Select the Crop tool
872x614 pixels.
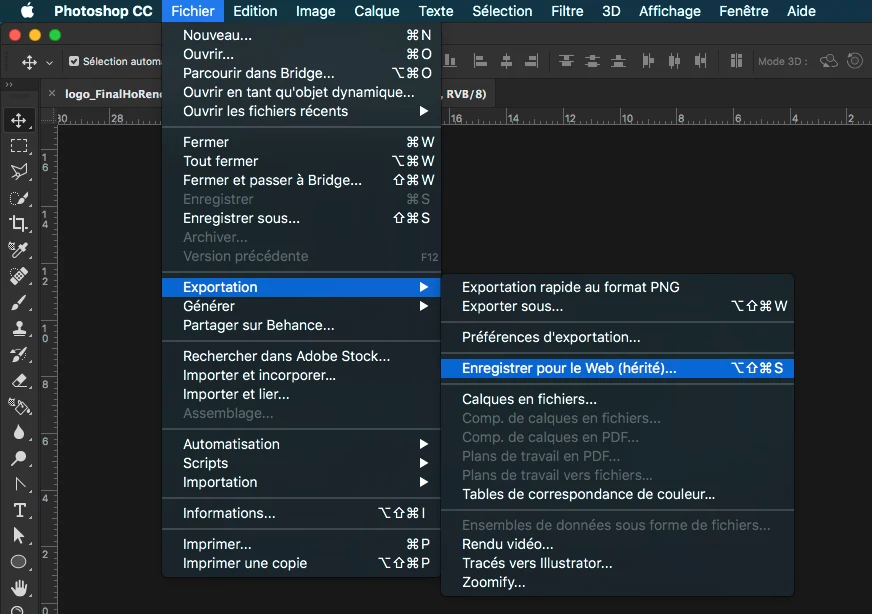pos(19,224)
